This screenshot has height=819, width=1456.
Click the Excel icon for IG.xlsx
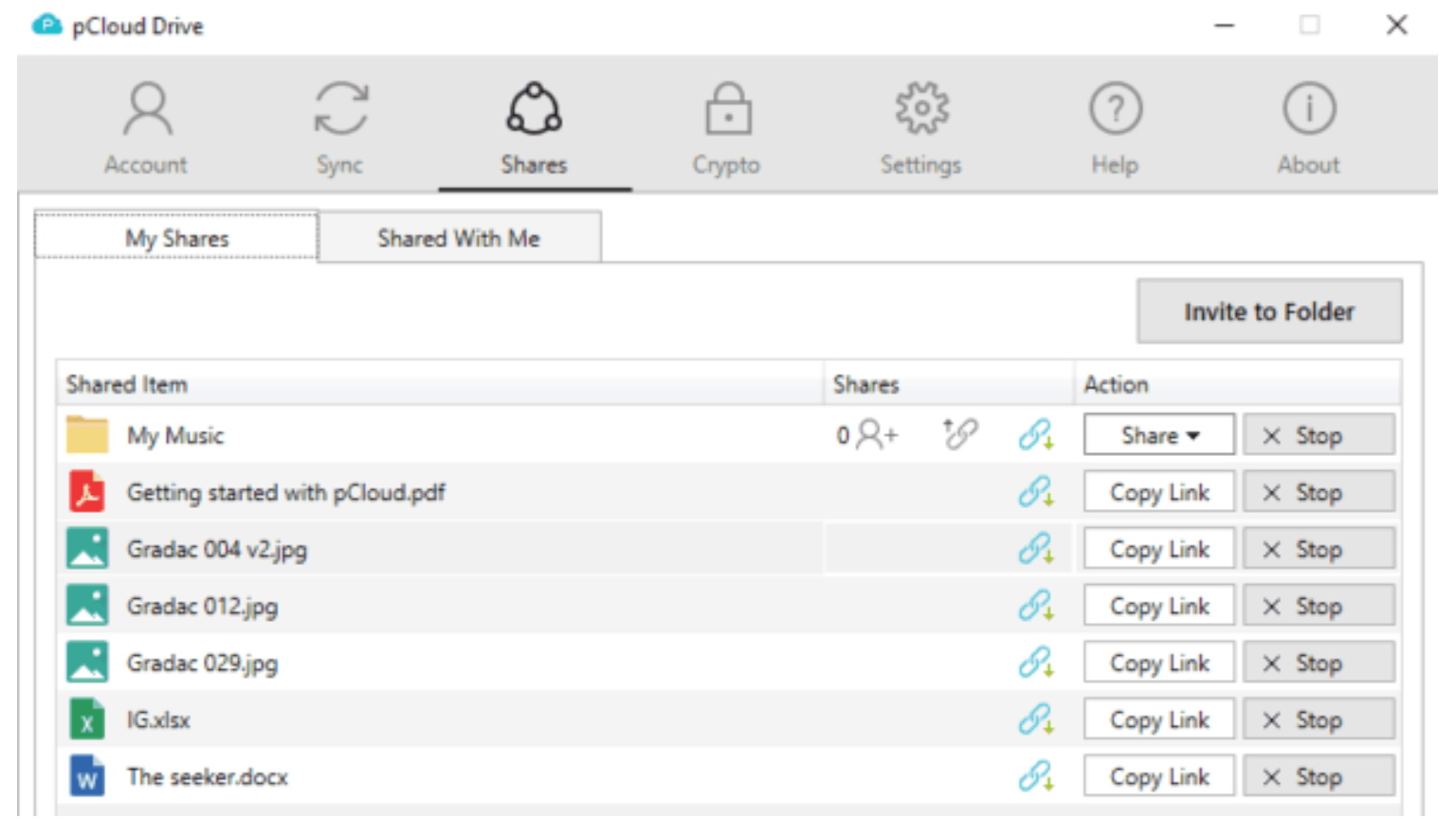coord(87,719)
